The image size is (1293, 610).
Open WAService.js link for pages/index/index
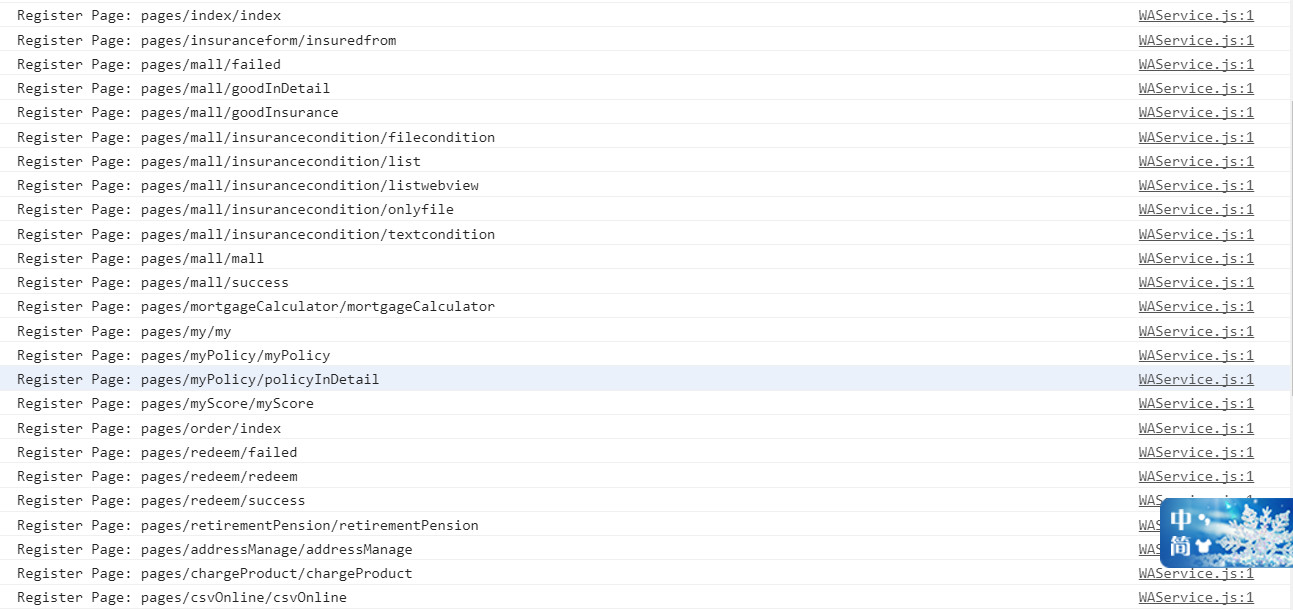point(1195,16)
